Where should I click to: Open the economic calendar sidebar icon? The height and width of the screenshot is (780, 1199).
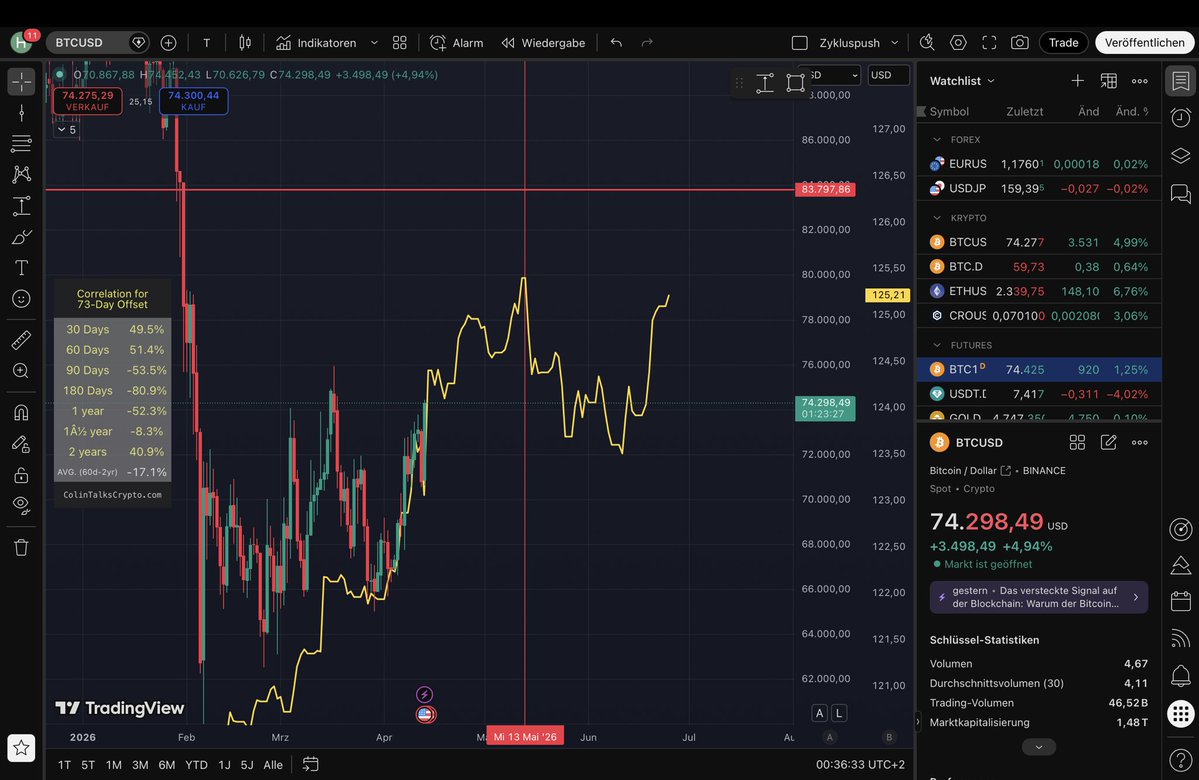point(1181,600)
